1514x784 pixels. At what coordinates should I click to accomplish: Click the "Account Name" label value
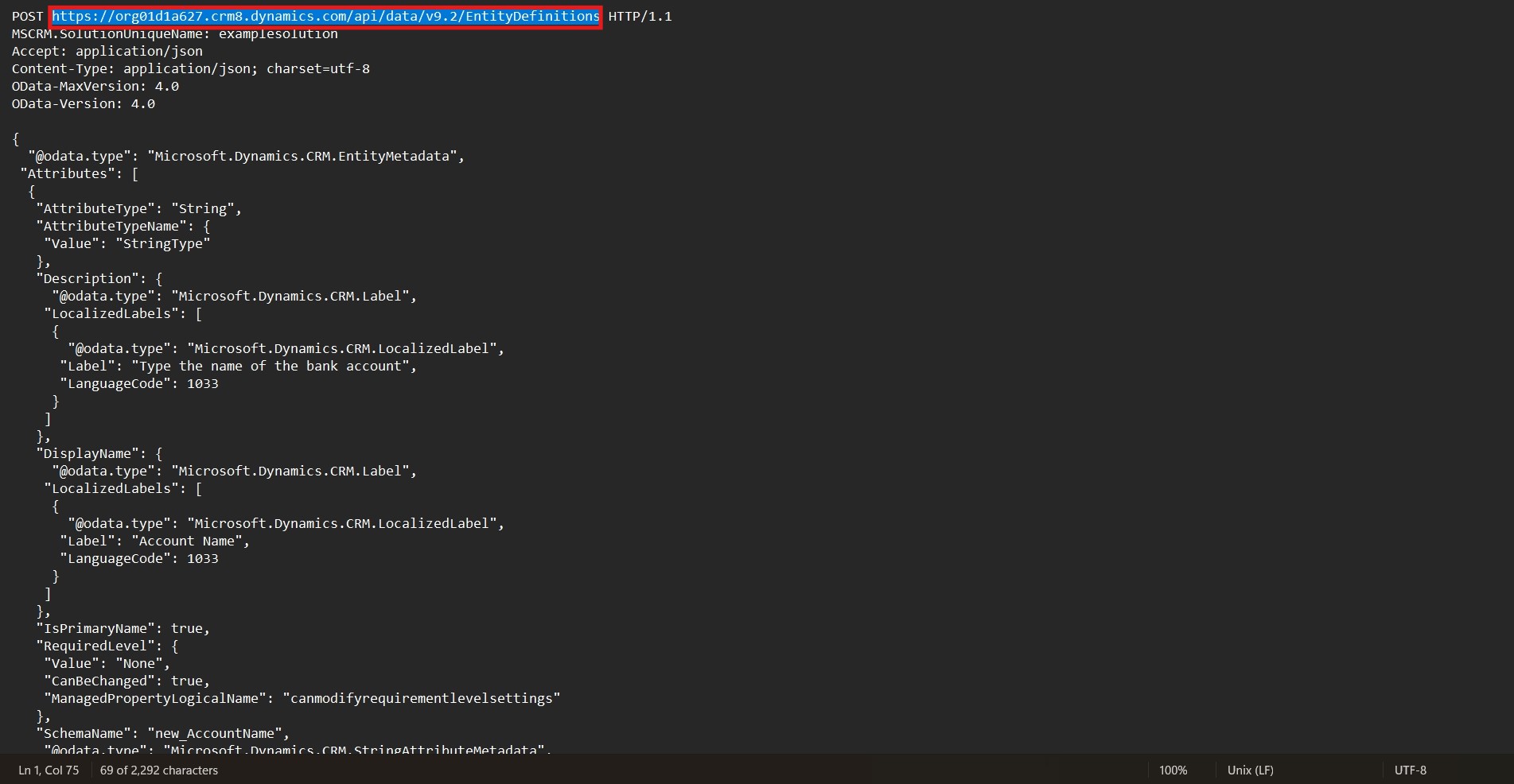[x=190, y=541]
